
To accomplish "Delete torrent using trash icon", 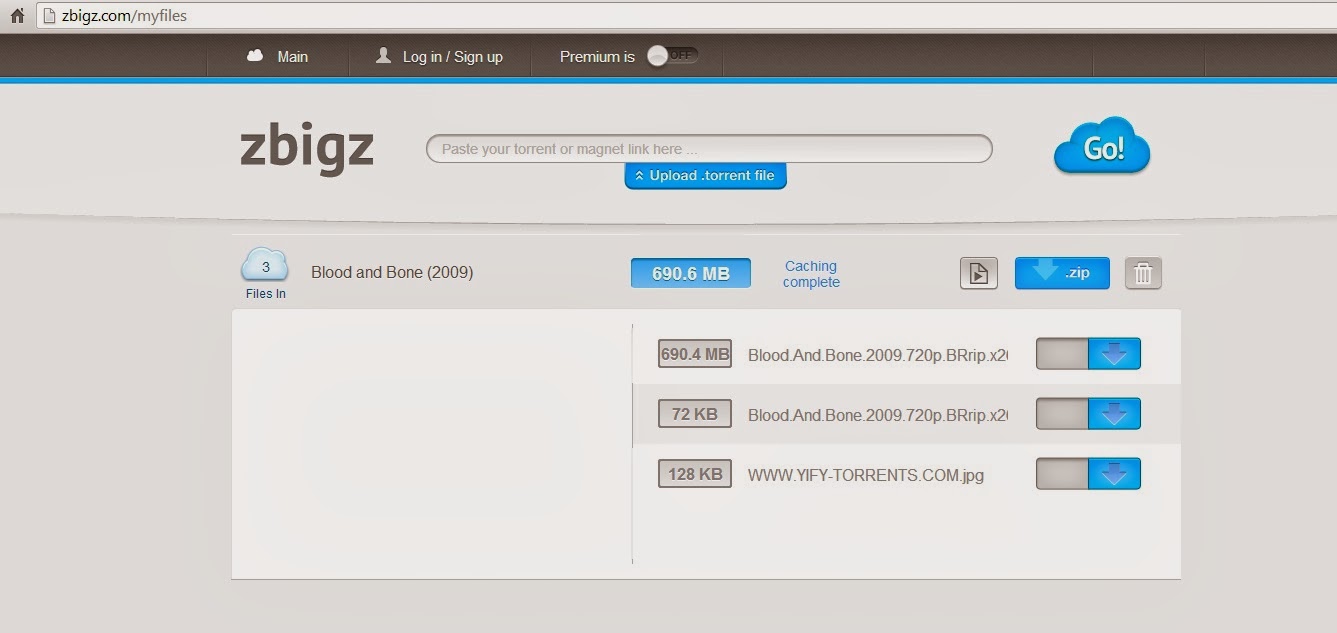I will (1143, 273).
